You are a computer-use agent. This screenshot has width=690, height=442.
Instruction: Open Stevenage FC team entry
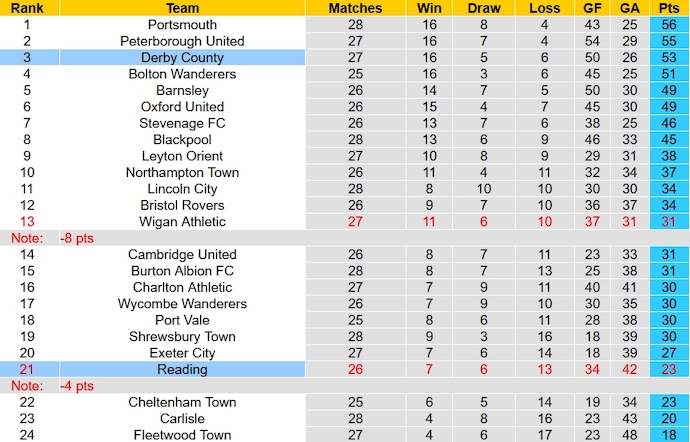click(182, 123)
